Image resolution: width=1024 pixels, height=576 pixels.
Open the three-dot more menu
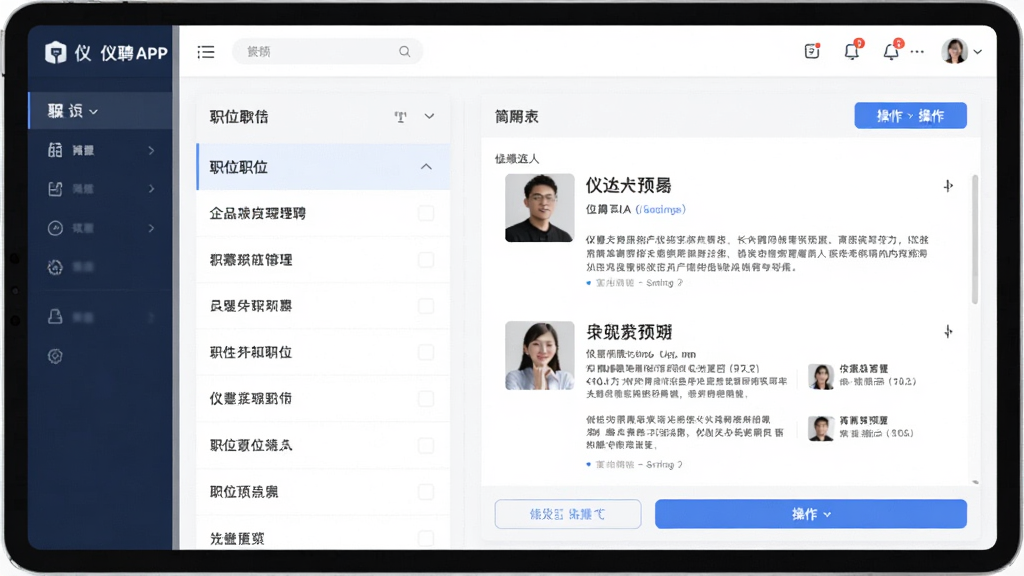pos(918,52)
